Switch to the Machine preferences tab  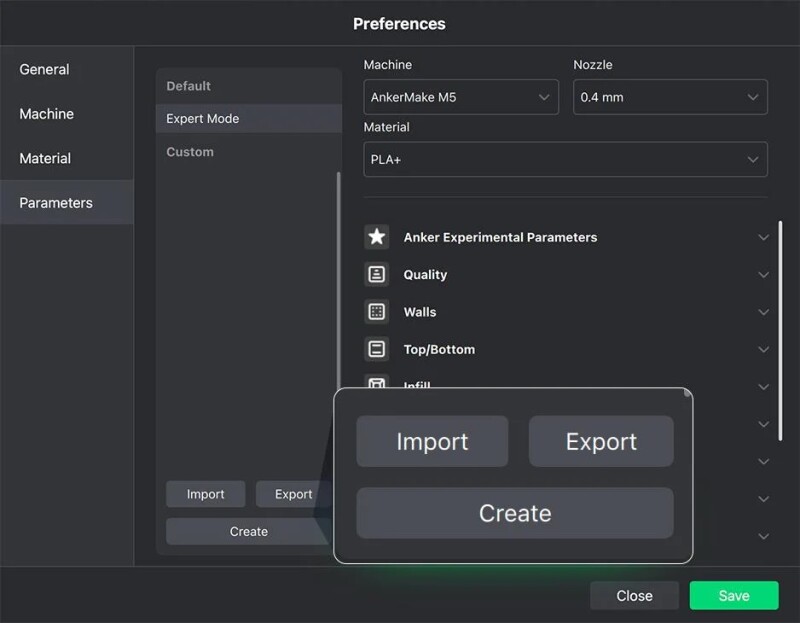pyautogui.click(x=67, y=114)
